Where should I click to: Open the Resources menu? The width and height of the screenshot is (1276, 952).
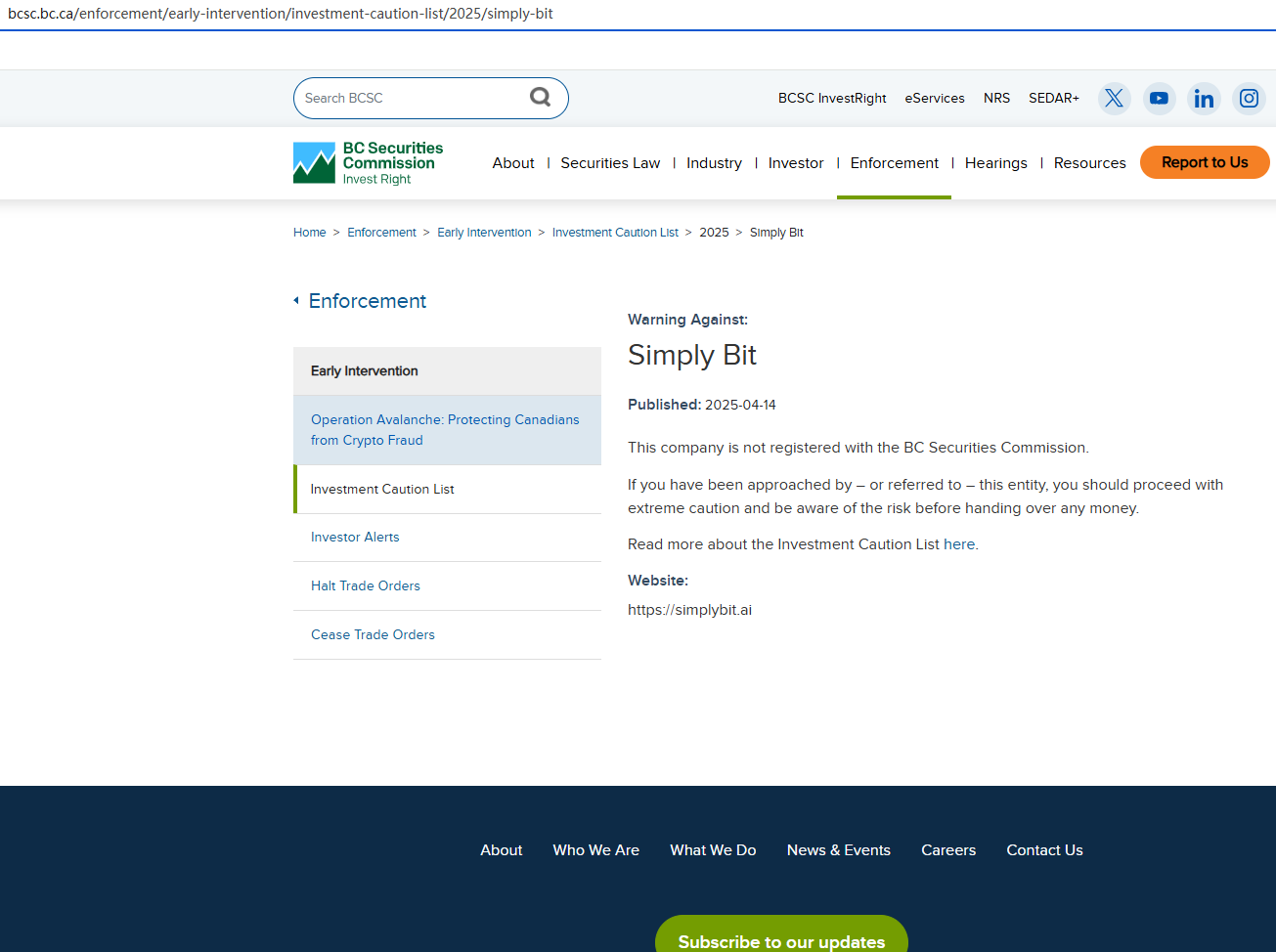tap(1089, 163)
